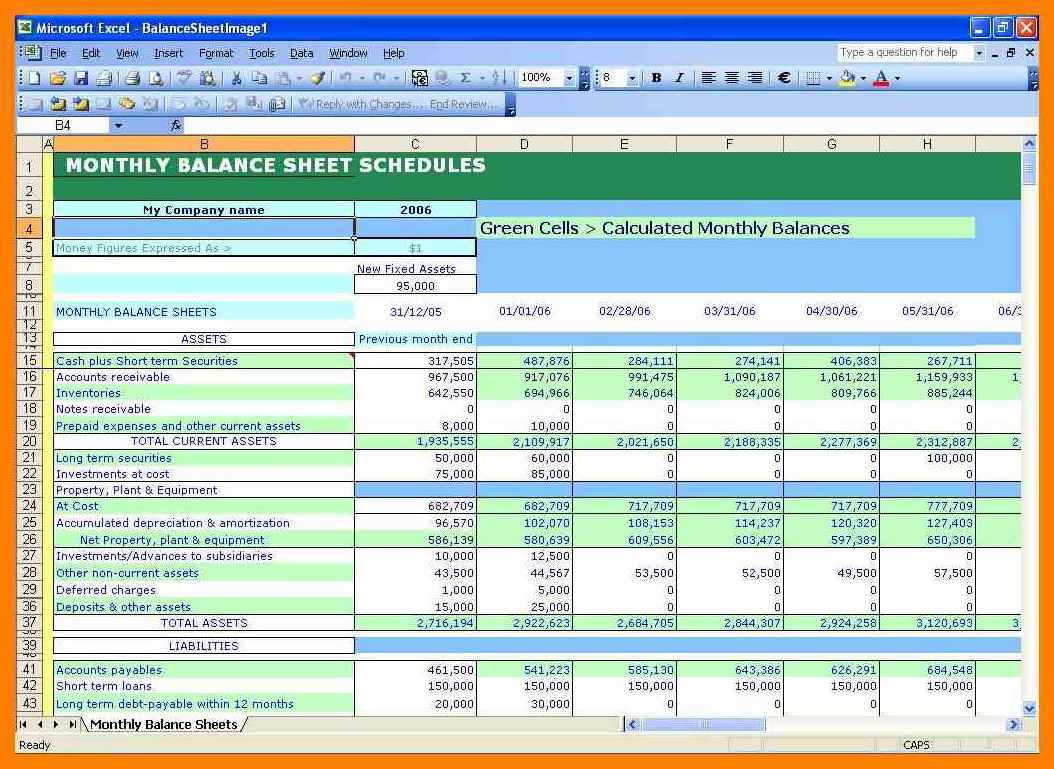Click the Print icon in the toolbar
The height and width of the screenshot is (769, 1054).
132,78
